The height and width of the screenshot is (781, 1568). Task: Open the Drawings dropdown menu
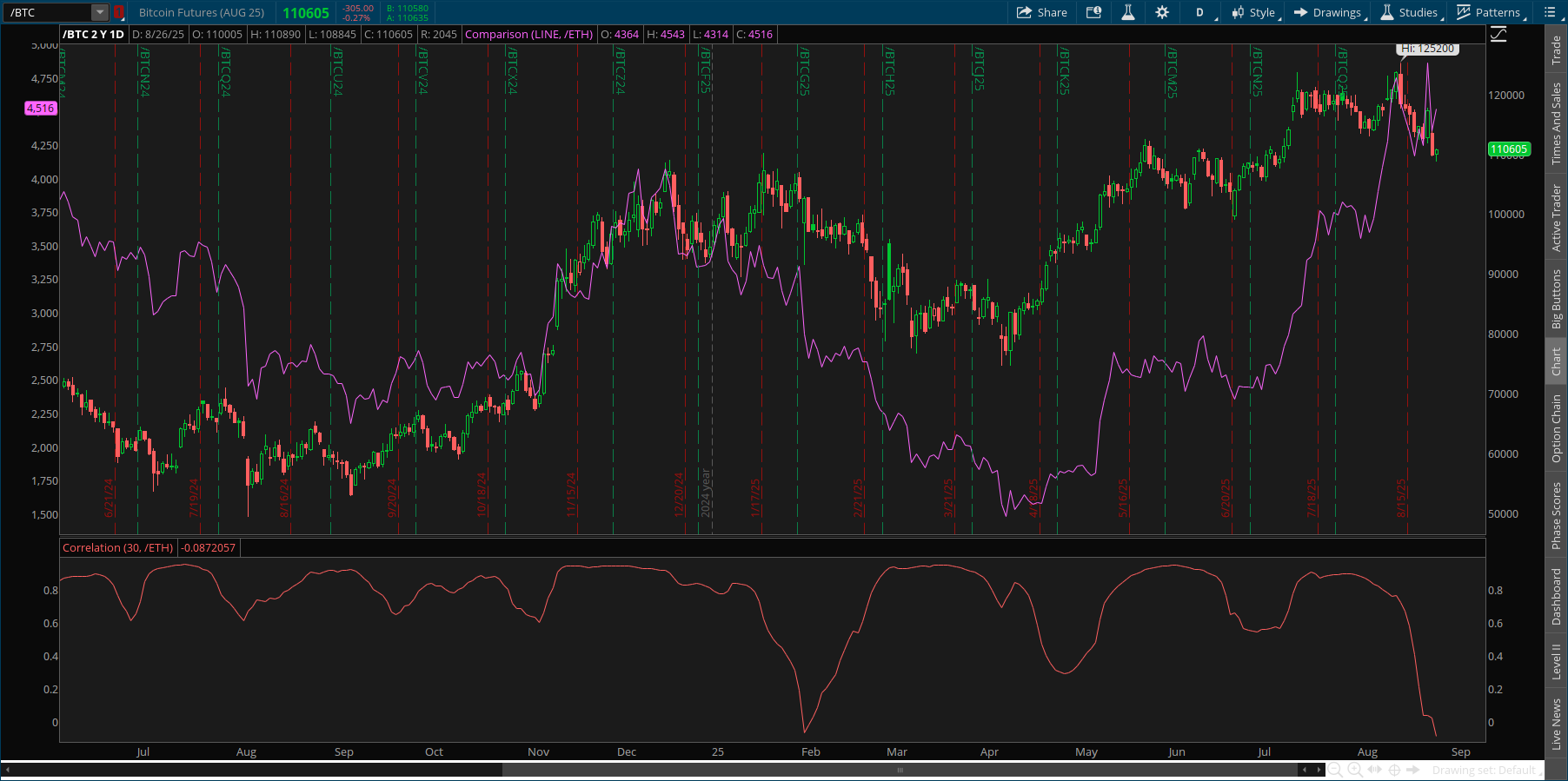point(1328,12)
